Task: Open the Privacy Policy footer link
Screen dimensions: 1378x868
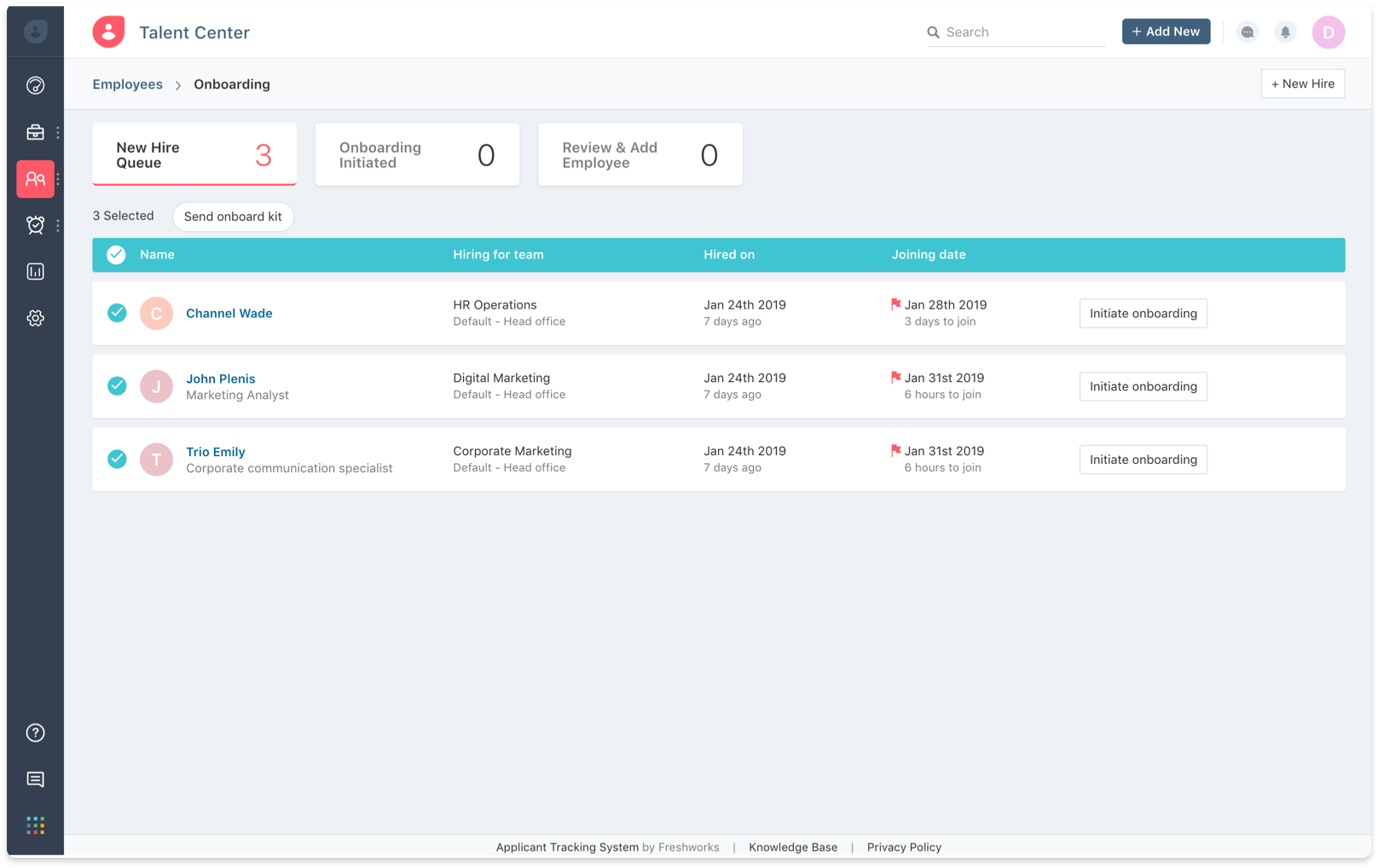Action: (x=904, y=847)
